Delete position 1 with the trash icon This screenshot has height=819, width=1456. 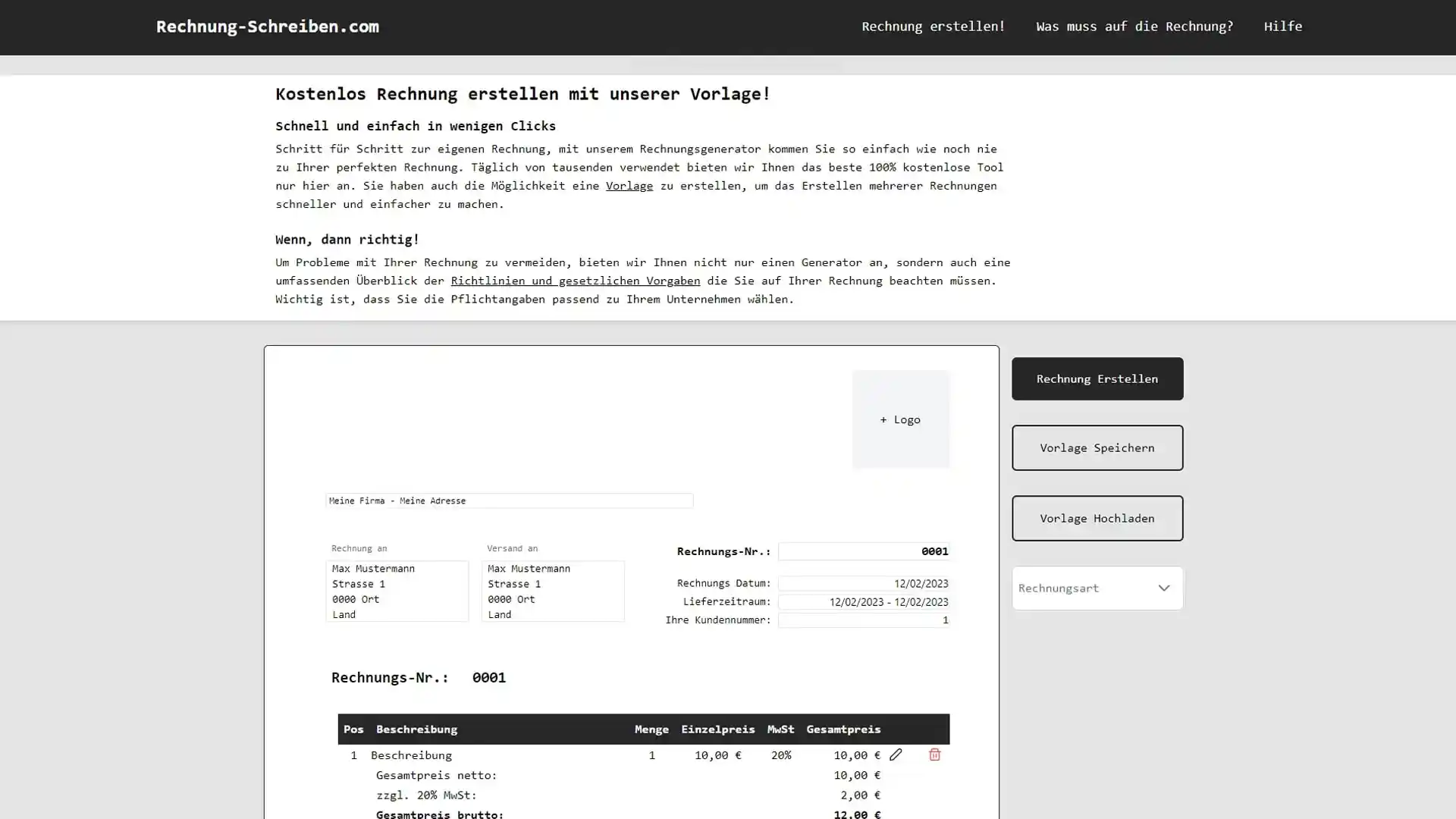pyautogui.click(x=934, y=755)
